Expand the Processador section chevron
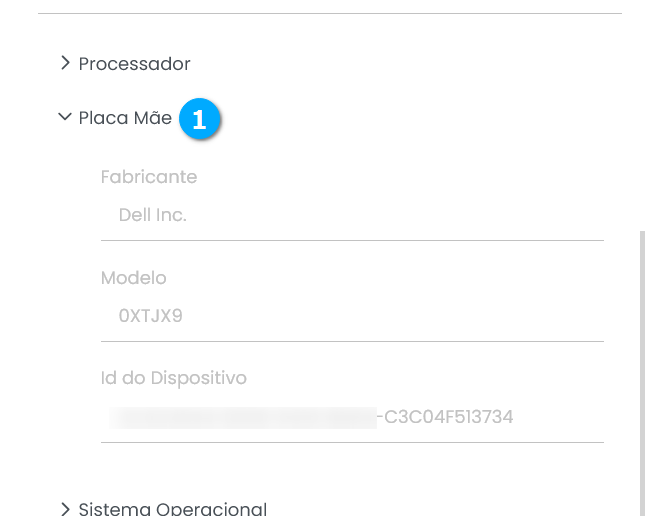Image resolution: width=665 pixels, height=516 pixels. (x=65, y=63)
